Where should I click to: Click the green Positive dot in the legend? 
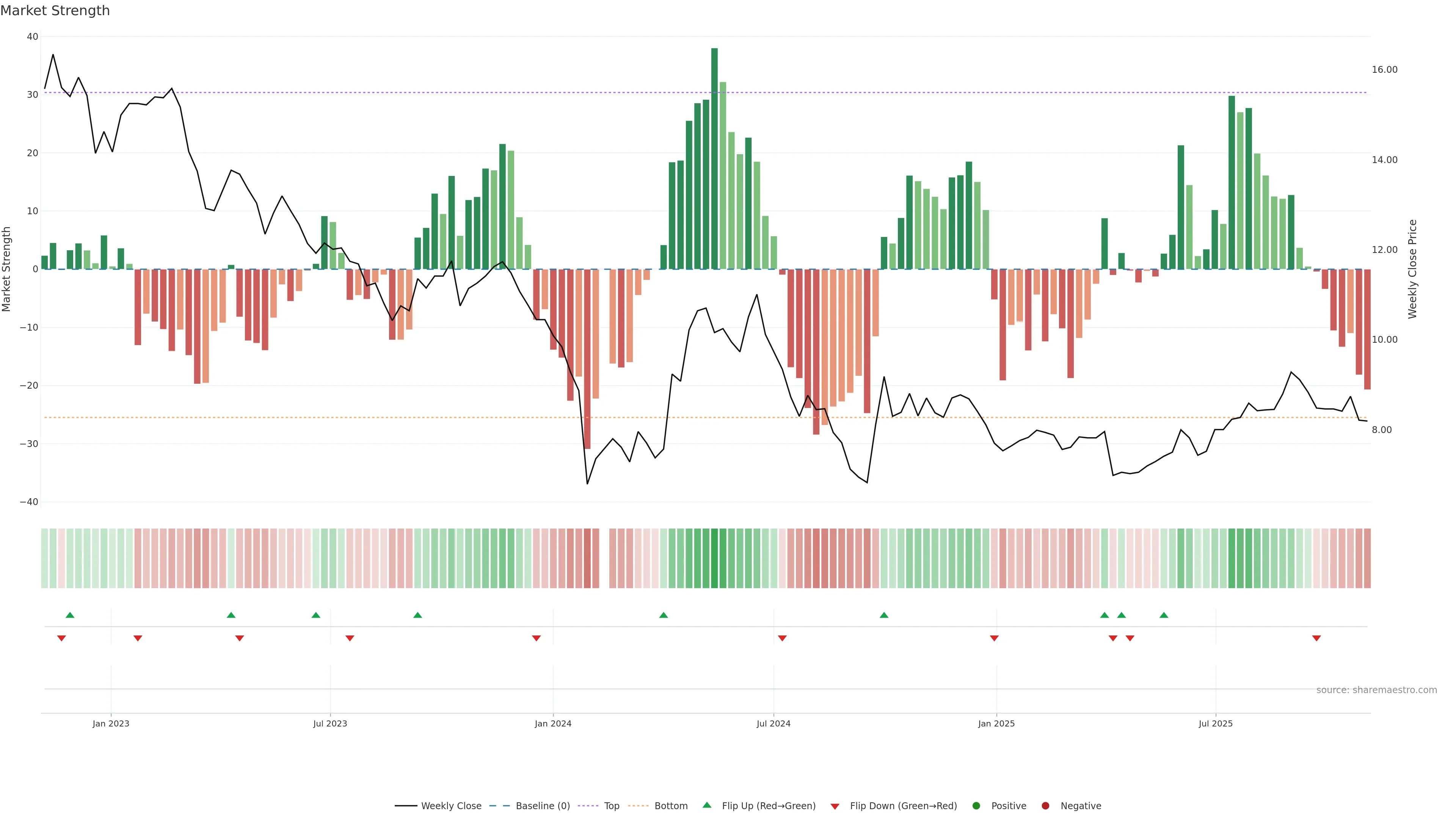(x=976, y=806)
